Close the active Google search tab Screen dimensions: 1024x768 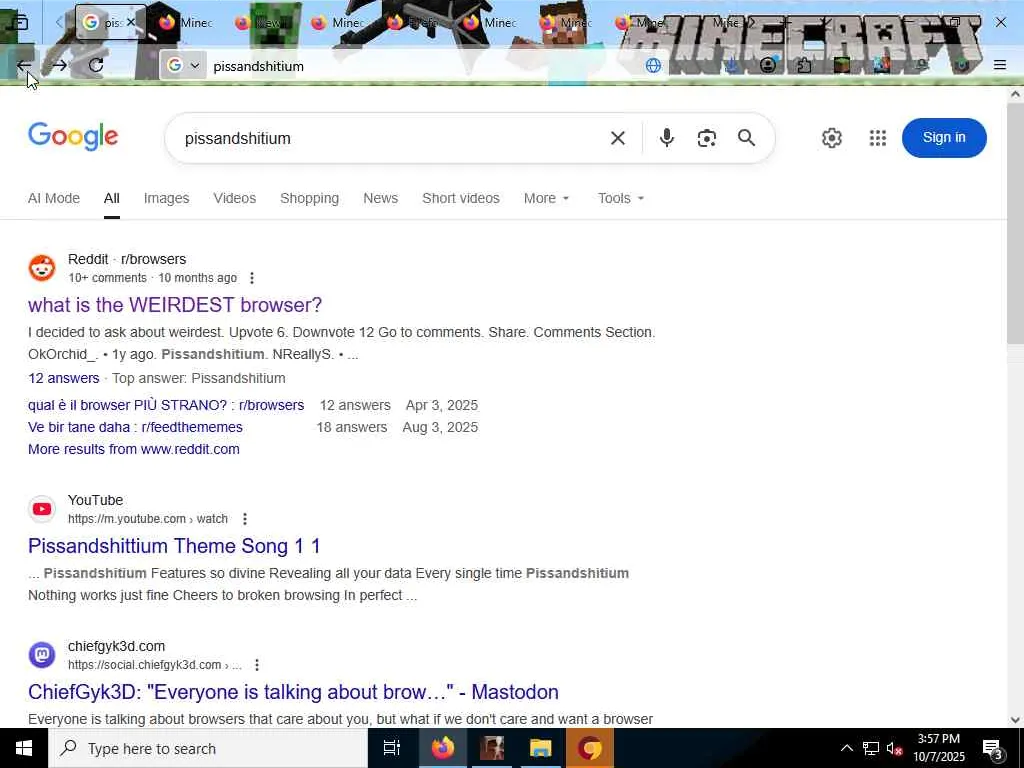coord(131,22)
